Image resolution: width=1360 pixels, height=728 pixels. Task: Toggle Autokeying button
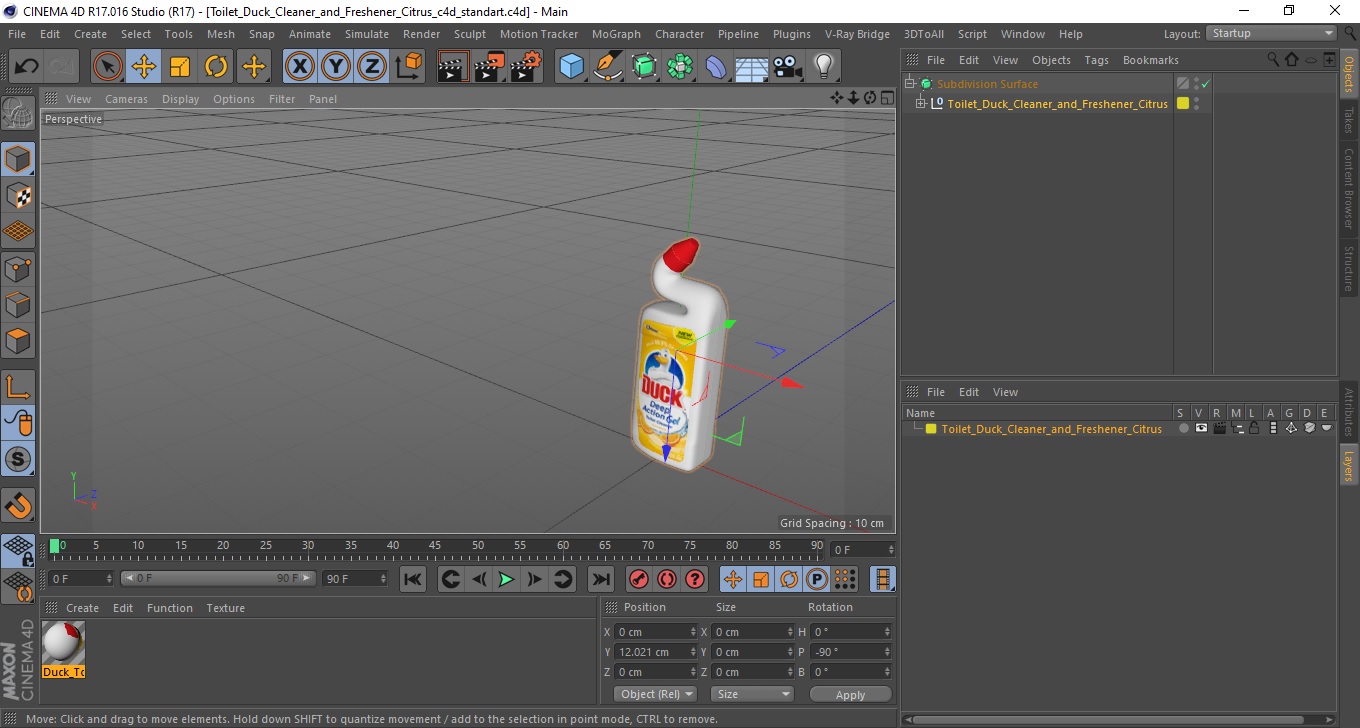[x=666, y=579]
